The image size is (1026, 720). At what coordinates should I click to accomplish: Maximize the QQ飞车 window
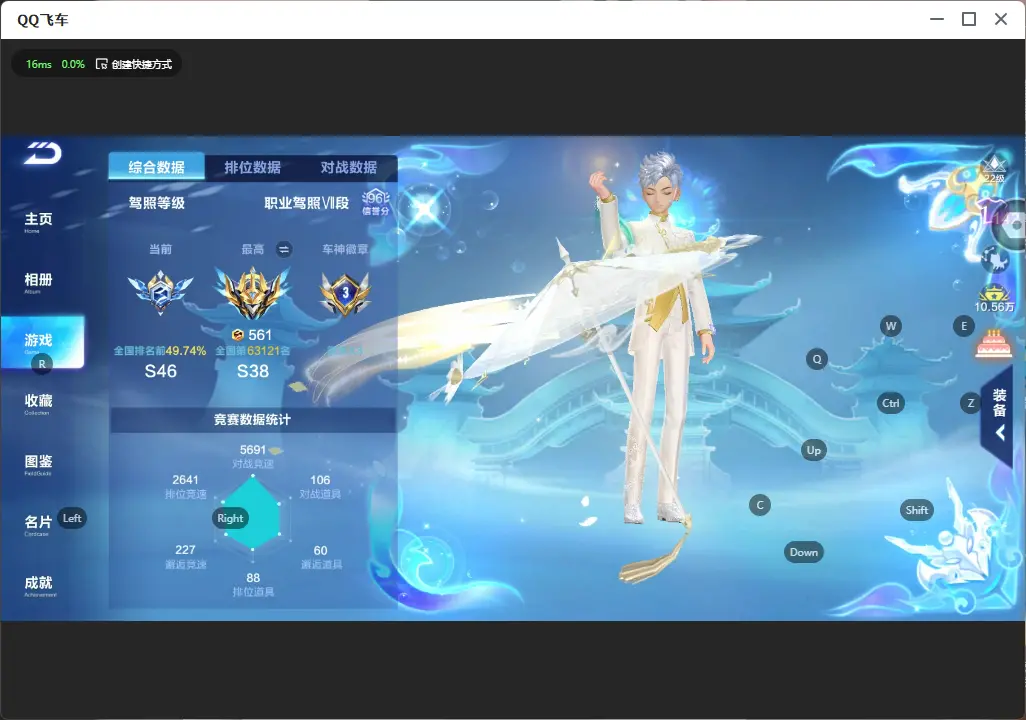969,20
